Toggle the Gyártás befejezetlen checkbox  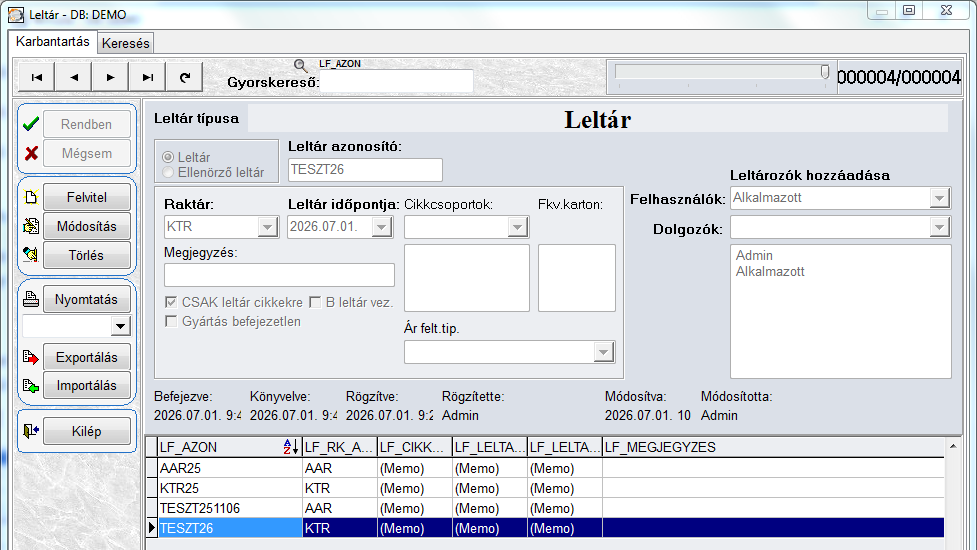171,321
